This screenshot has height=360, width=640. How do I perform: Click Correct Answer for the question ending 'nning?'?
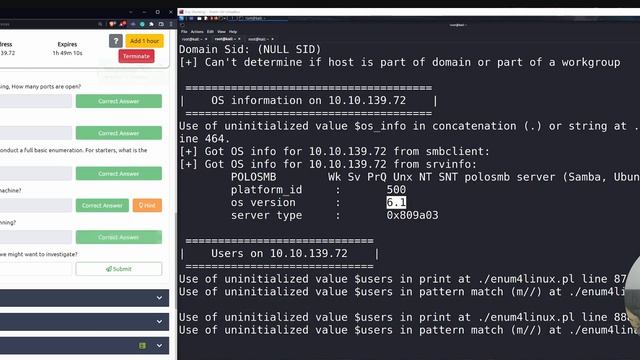tap(119, 237)
